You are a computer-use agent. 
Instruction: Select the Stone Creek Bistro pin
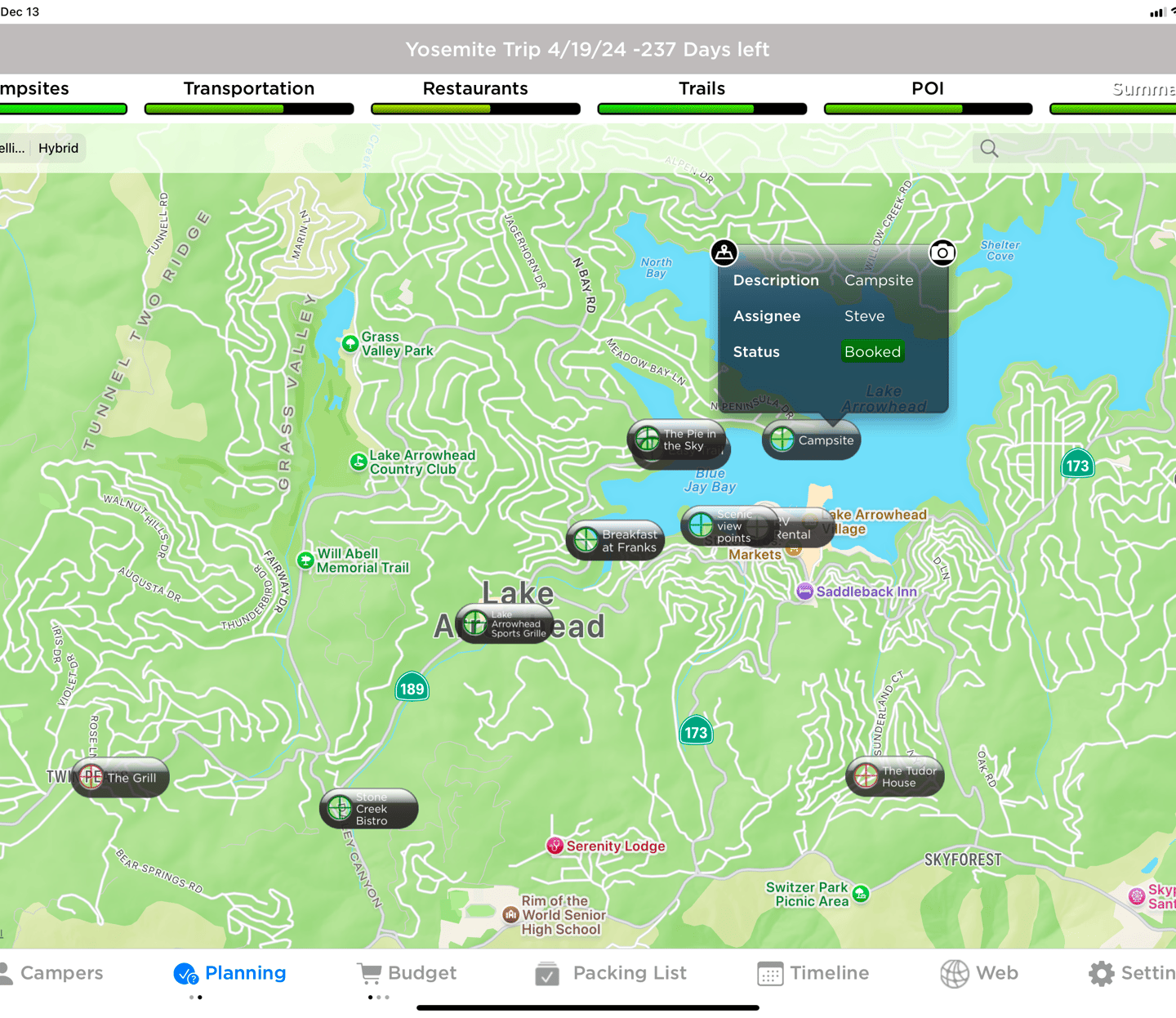pyautogui.click(x=369, y=809)
